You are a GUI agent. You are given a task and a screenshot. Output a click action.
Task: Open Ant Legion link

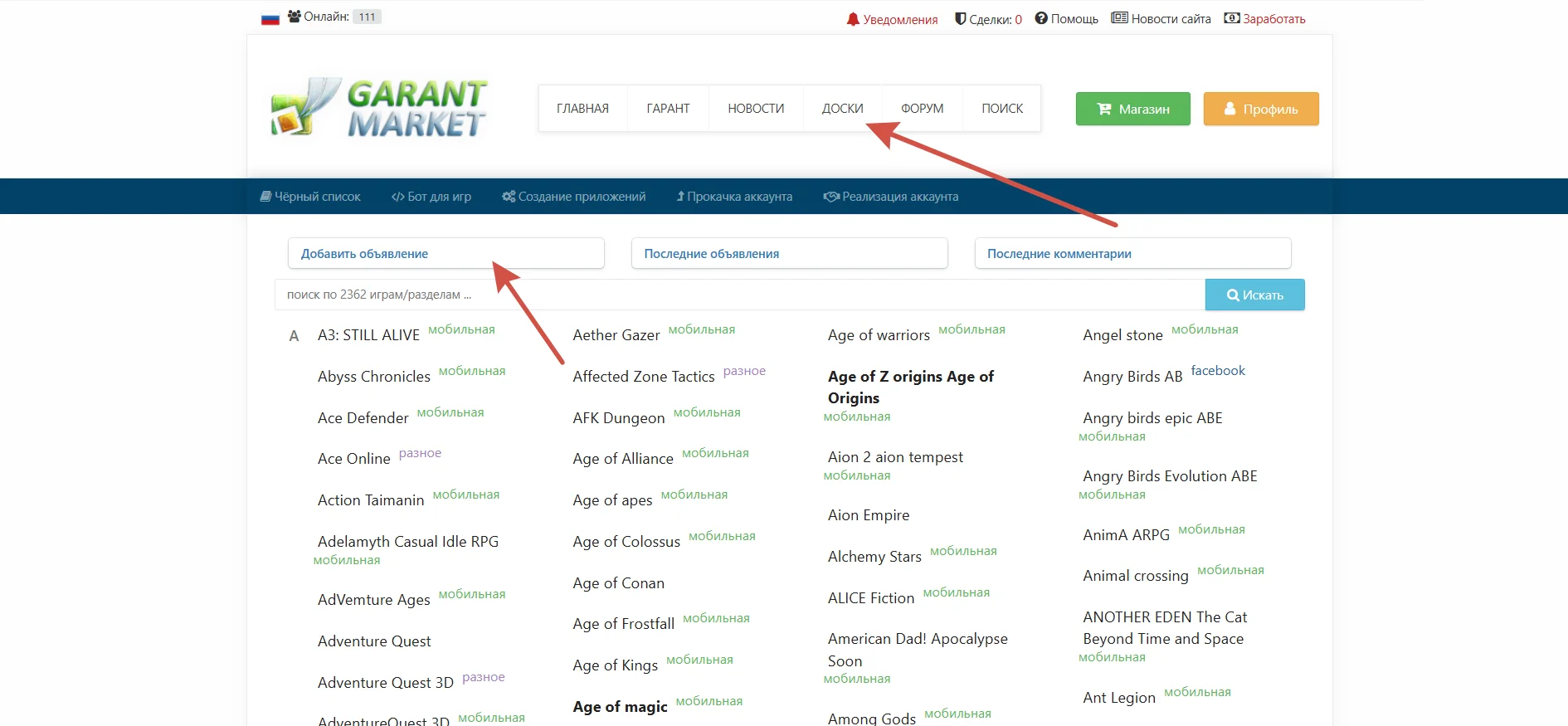[1118, 698]
